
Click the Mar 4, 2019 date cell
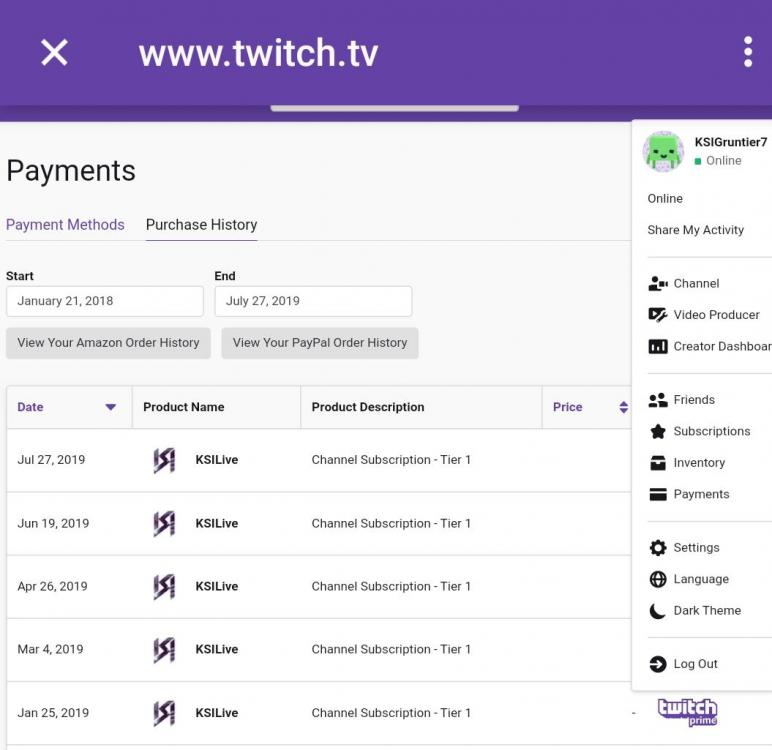[x=50, y=650]
